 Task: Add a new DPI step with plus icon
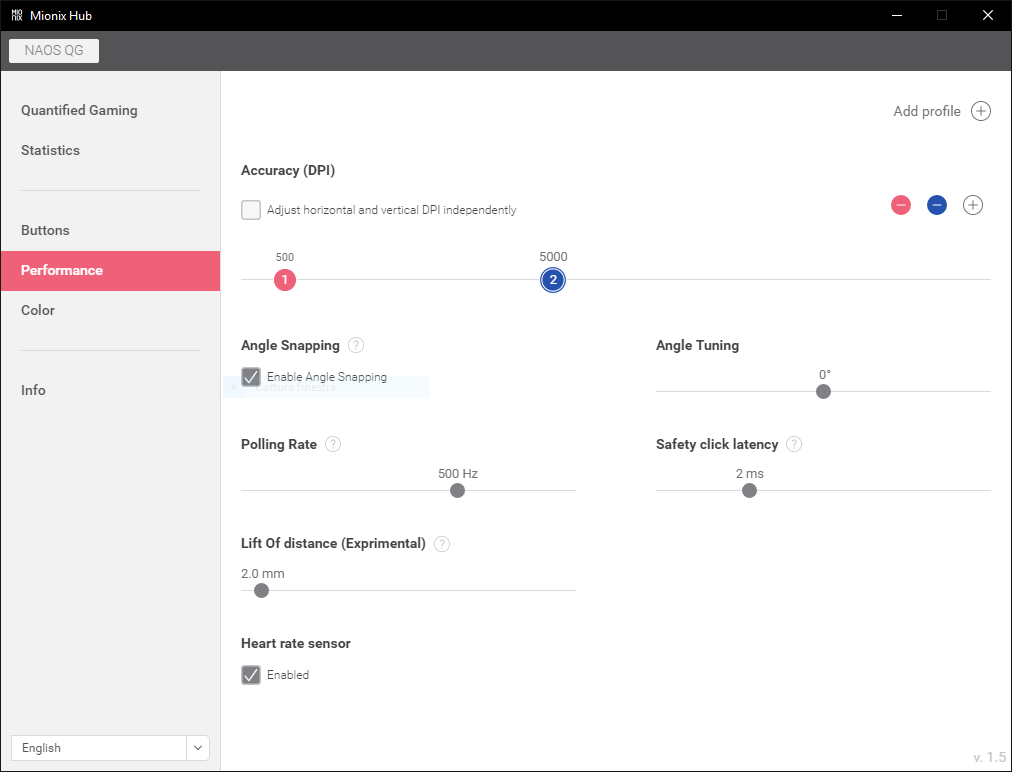coord(973,205)
